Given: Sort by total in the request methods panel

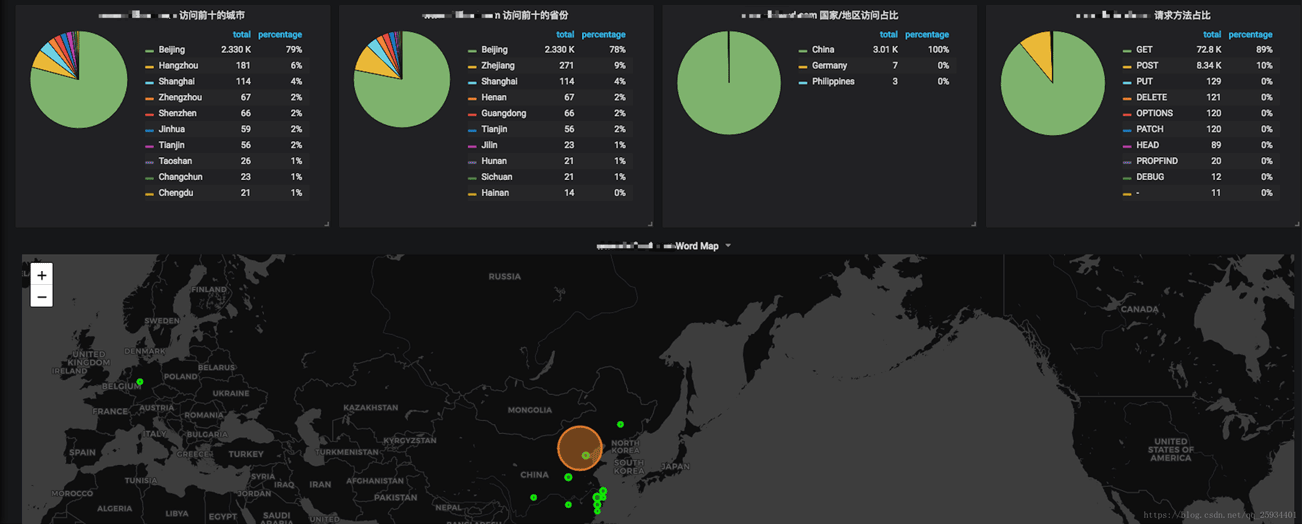Looking at the screenshot, I should (x=1211, y=35).
